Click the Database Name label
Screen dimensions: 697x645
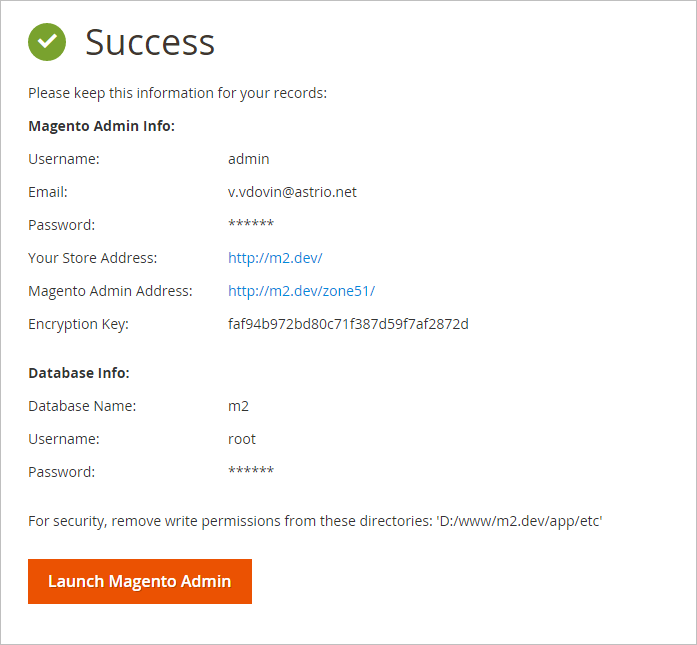[x=82, y=406]
